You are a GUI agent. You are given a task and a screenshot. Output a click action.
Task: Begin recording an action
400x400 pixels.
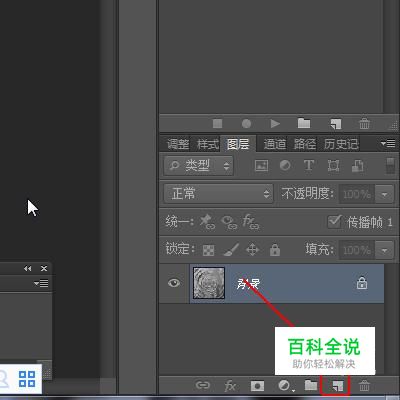coord(246,124)
